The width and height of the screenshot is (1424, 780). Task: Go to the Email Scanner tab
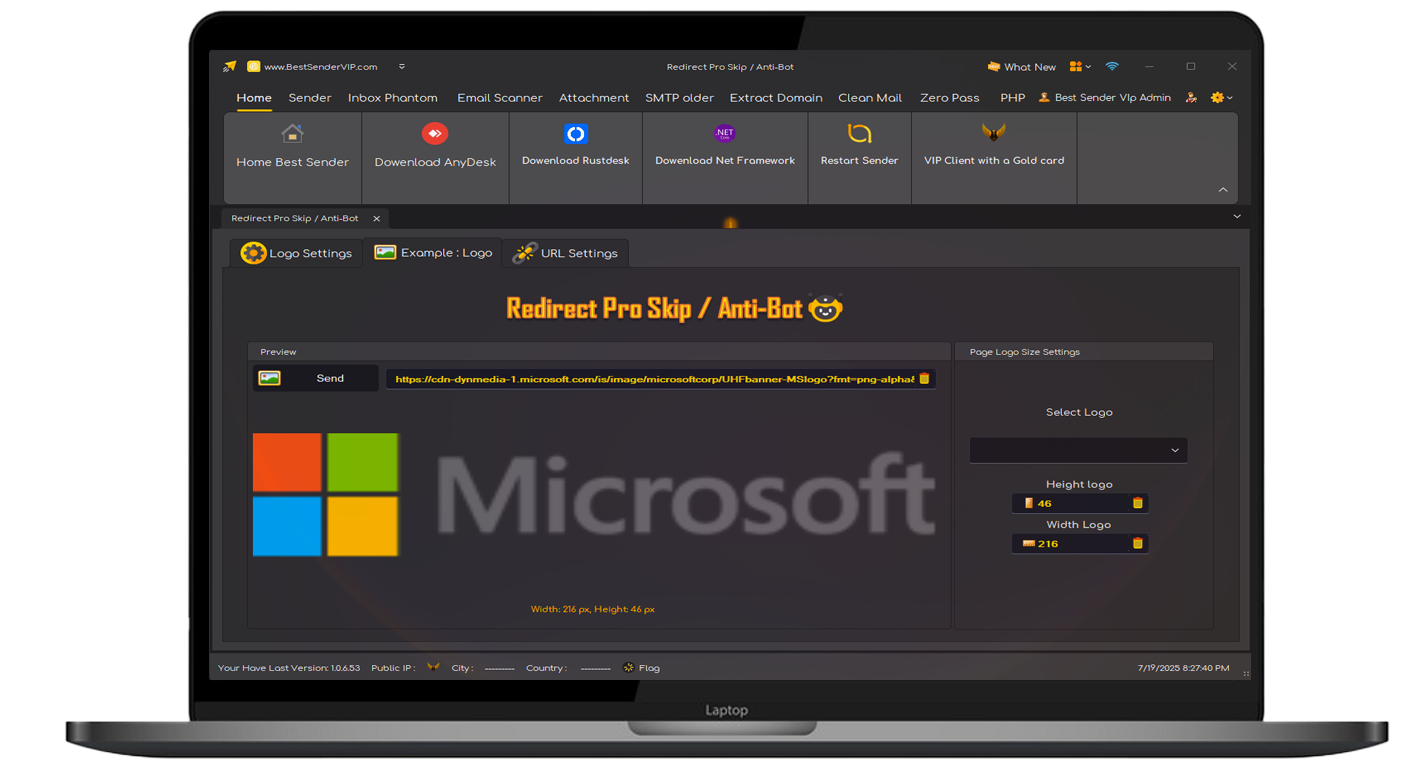(x=500, y=98)
